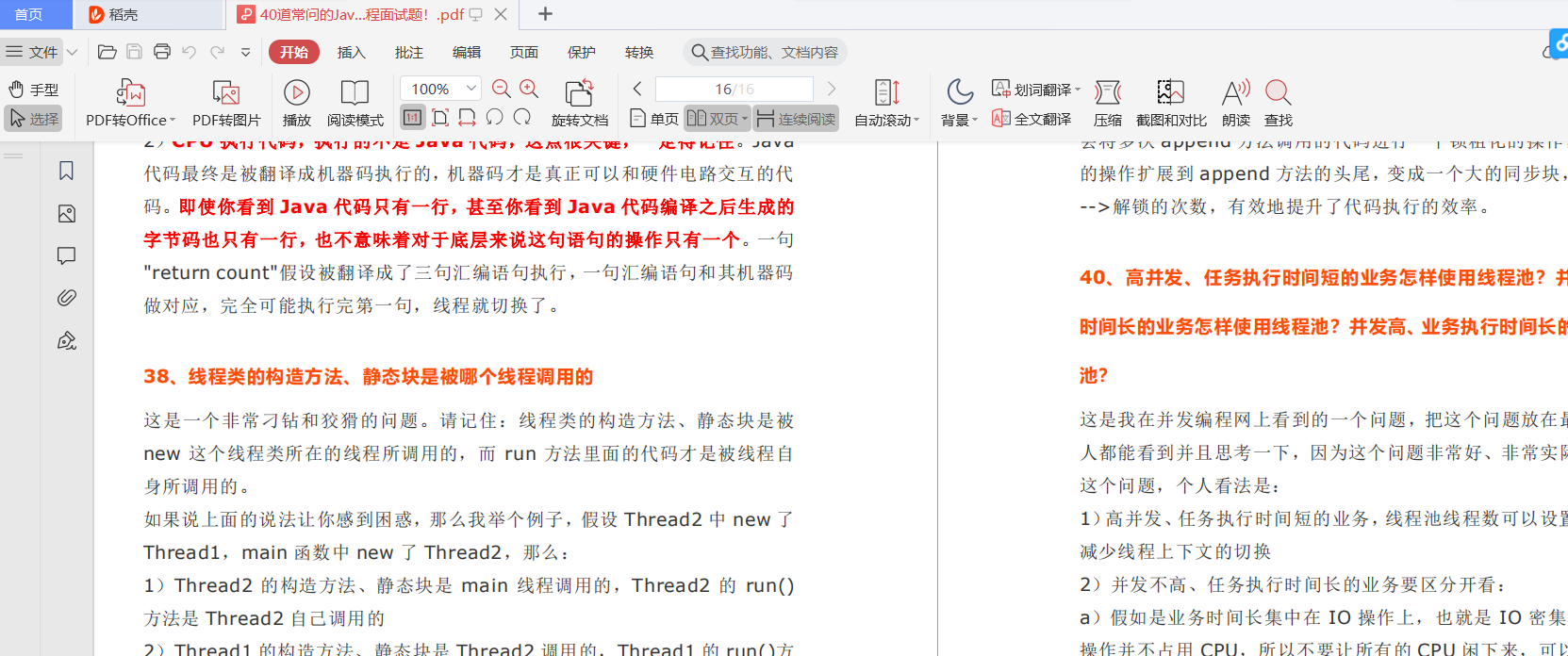The width and height of the screenshot is (1568, 656).
Task: Start the 播放 slideshow
Action: point(297,104)
